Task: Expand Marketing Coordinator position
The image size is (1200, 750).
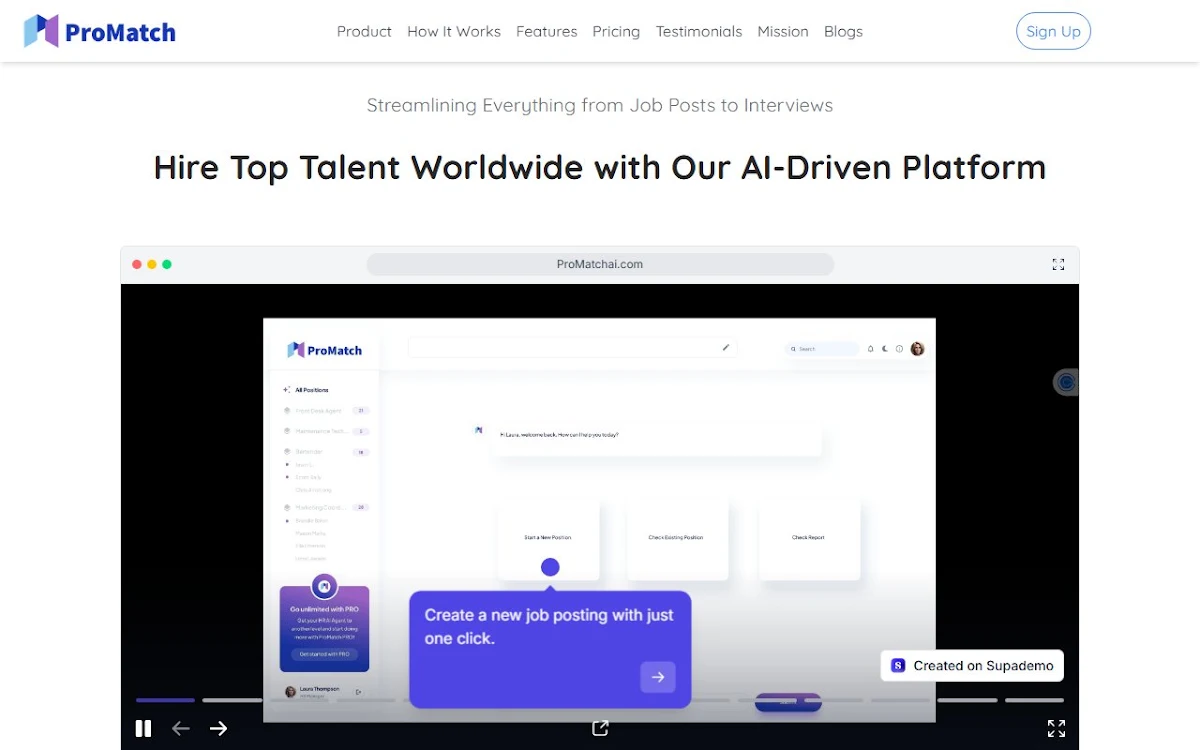Action: [x=327, y=508]
